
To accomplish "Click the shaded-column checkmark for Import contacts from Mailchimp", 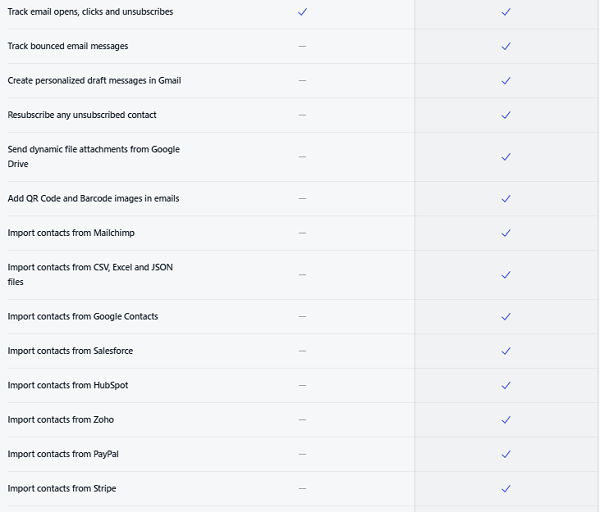I will [x=506, y=233].
